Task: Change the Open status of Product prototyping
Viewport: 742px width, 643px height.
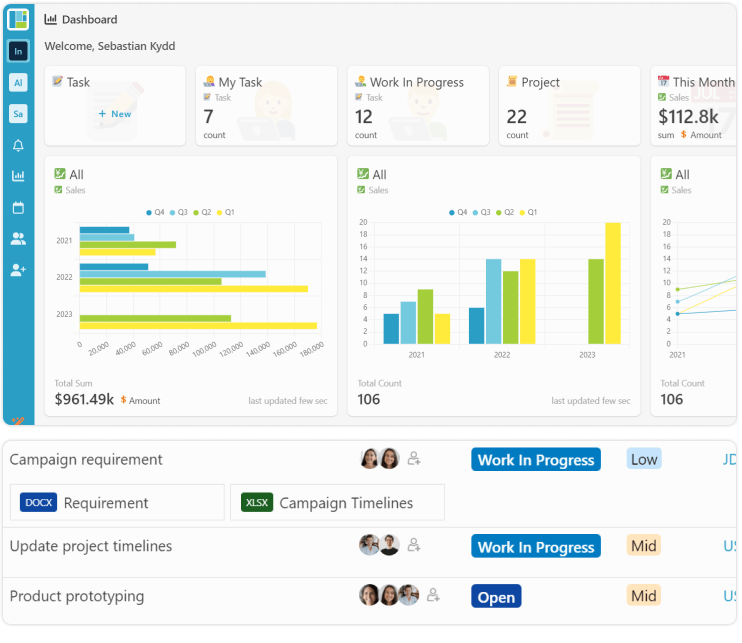Action: click(x=496, y=597)
